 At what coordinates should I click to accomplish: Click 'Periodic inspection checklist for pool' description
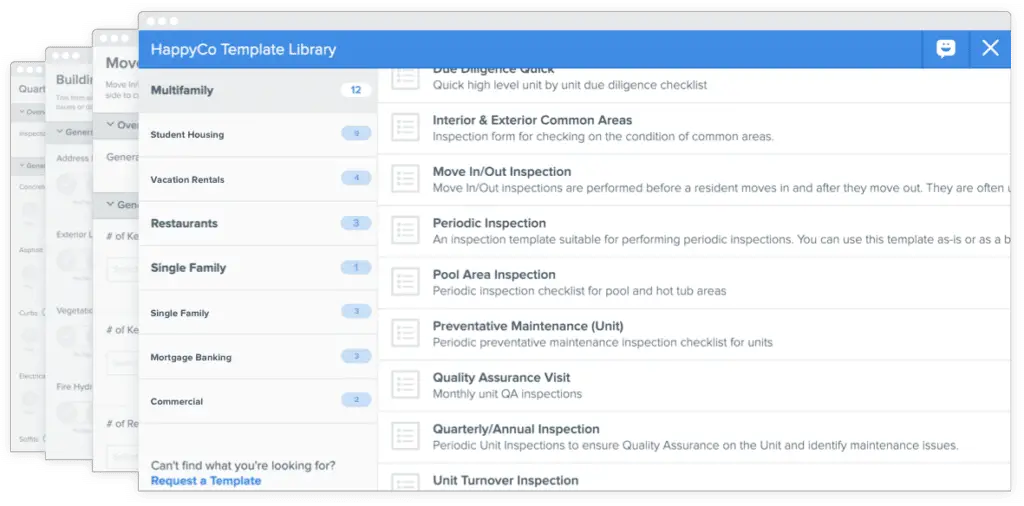(579, 291)
